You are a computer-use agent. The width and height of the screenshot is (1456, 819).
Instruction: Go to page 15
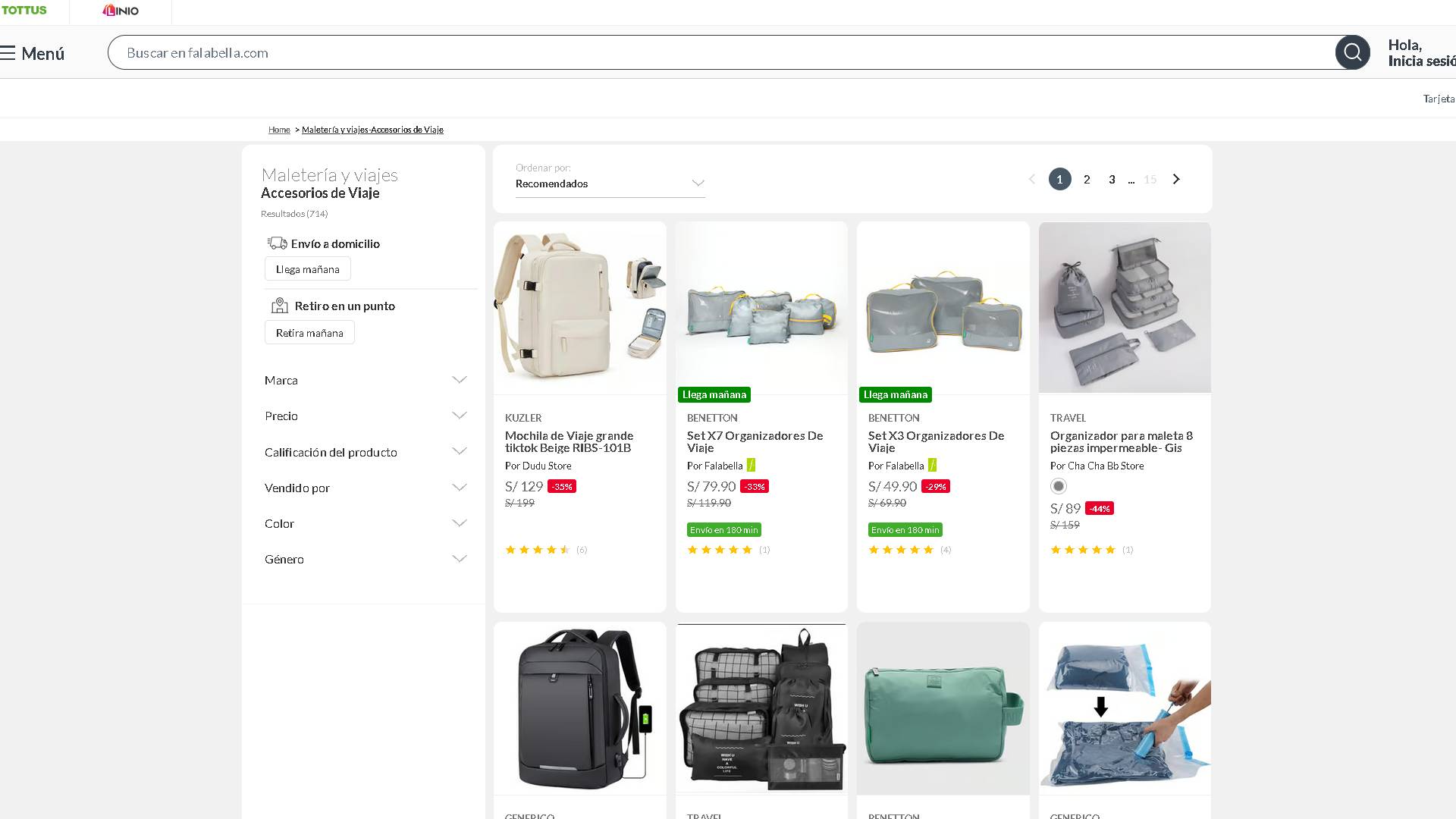(1150, 180)
